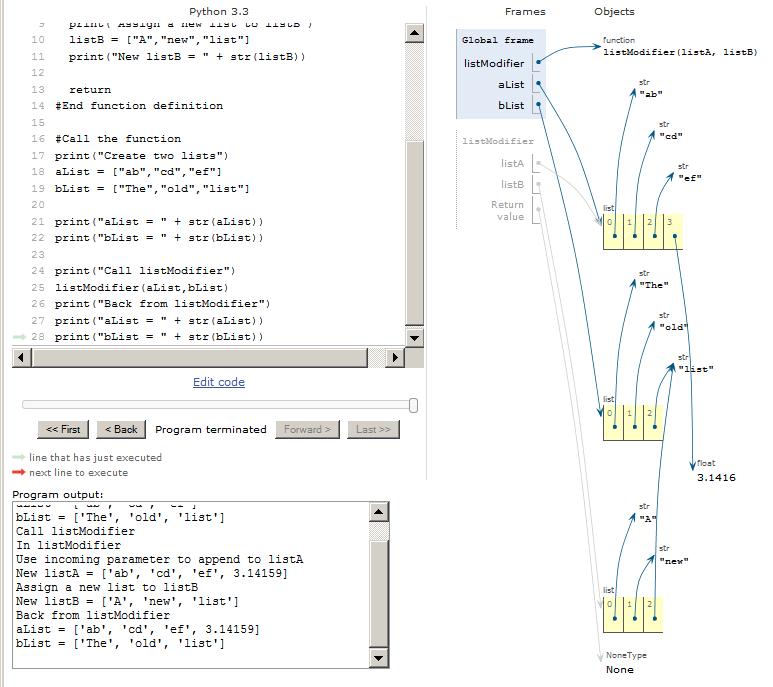The width and height of the screenshot is (773, 687).
Task: Click 'Python 3.3' heading
Action: (219, 11)
